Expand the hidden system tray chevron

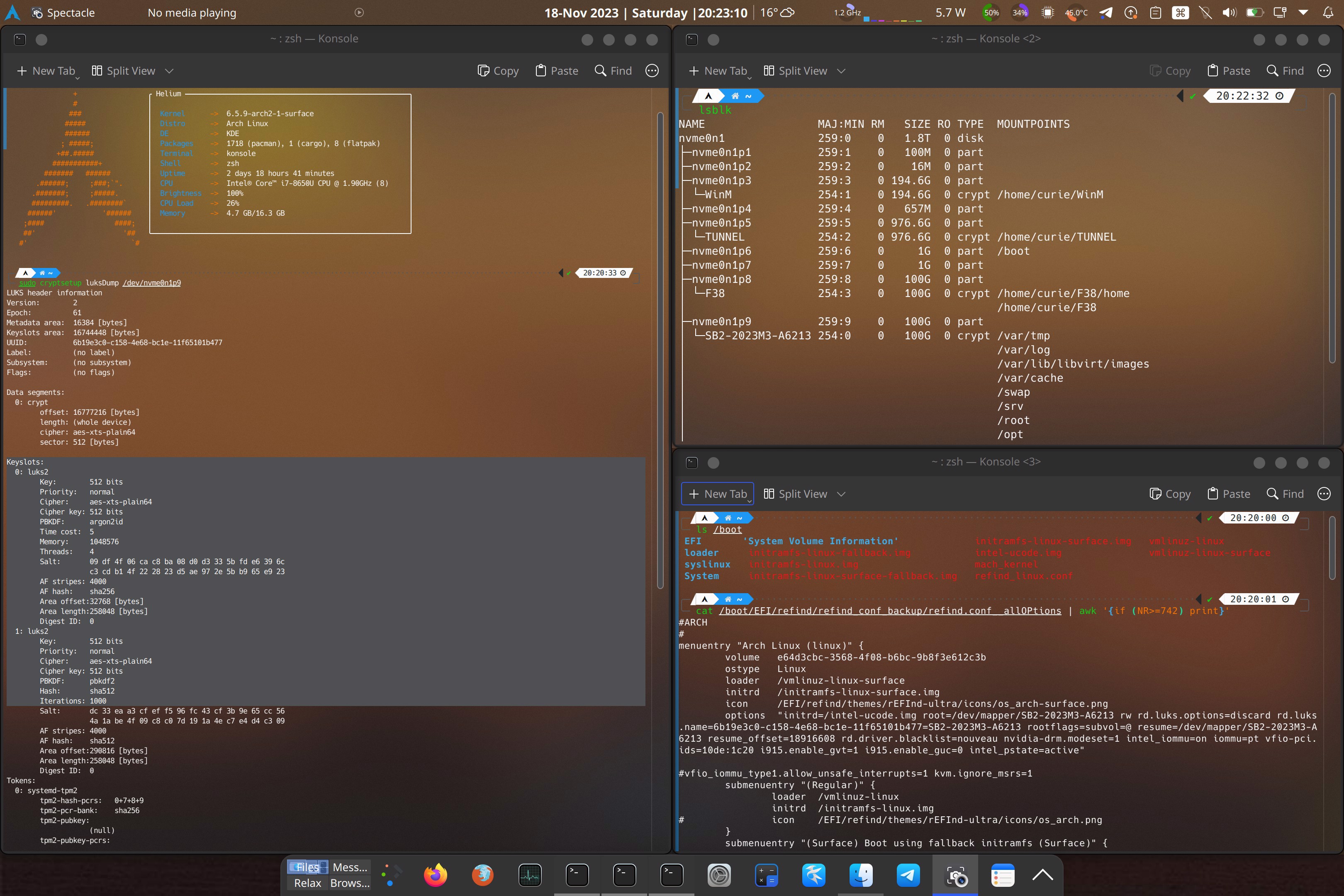coord(1303,12)
